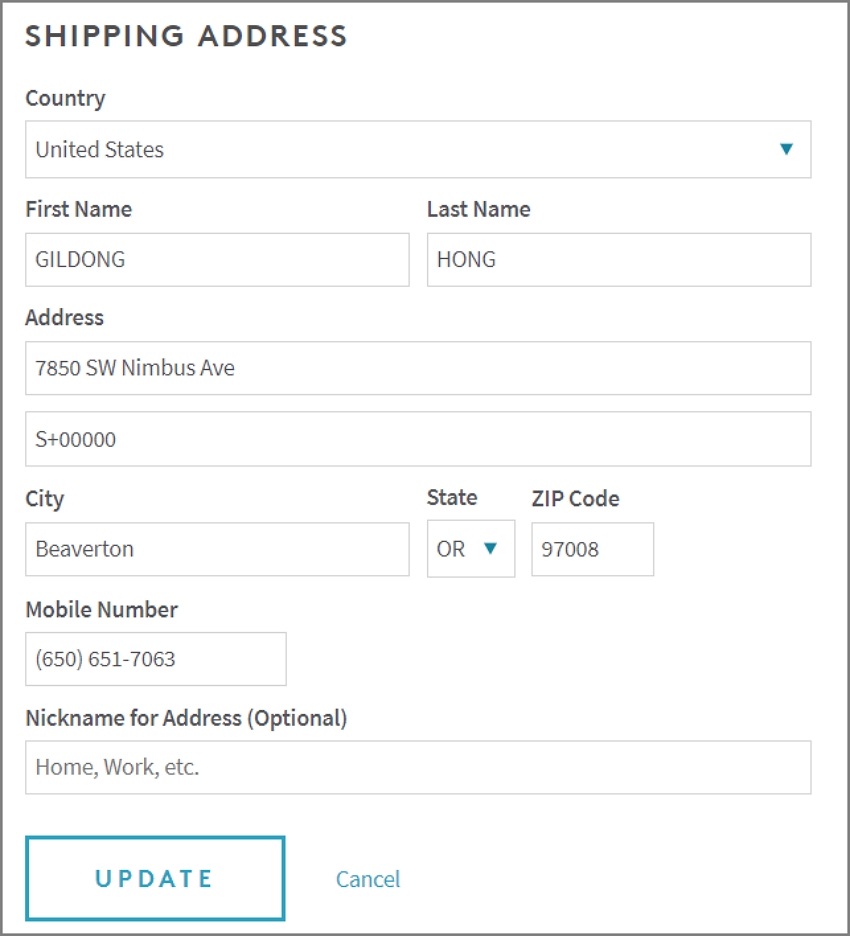Click the Country label text
This screenshot has height=936, width=850.
(x=65, y=98)
